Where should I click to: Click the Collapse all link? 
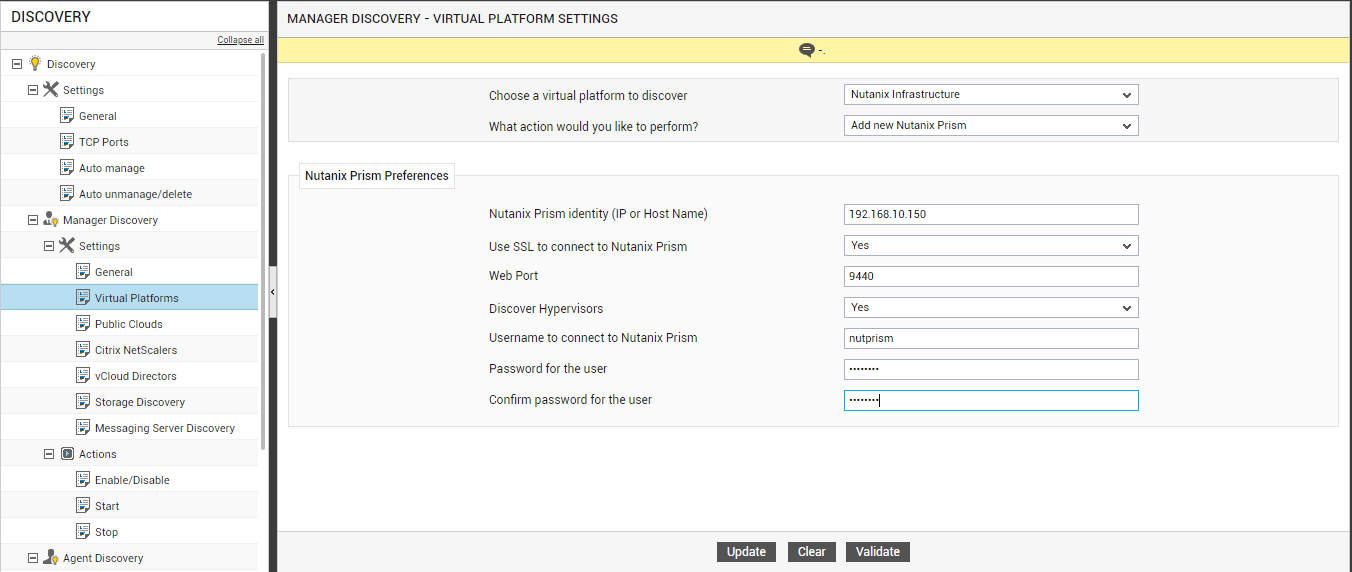241,40
